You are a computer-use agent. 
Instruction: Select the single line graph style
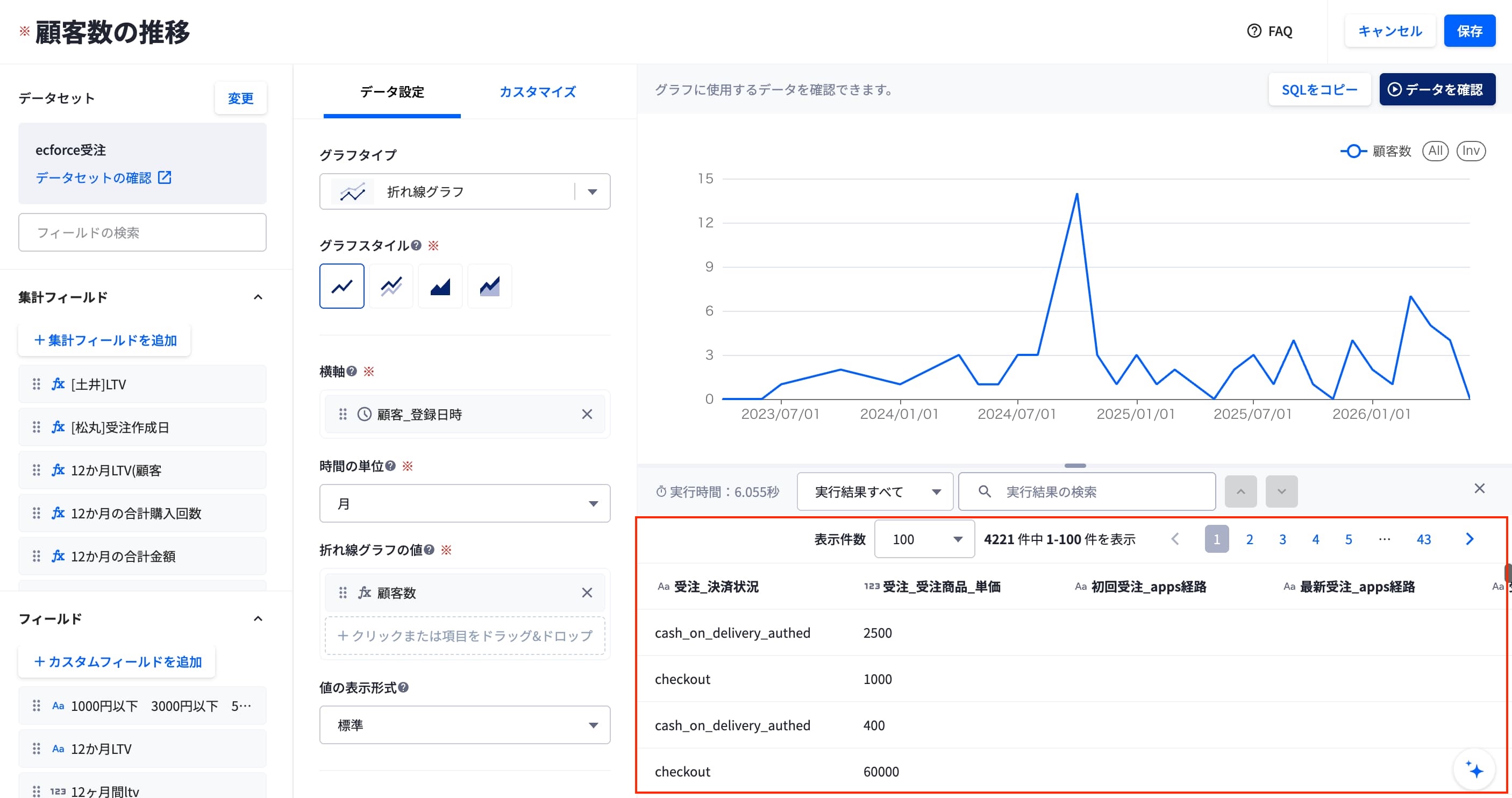click(x=341, y=286)
